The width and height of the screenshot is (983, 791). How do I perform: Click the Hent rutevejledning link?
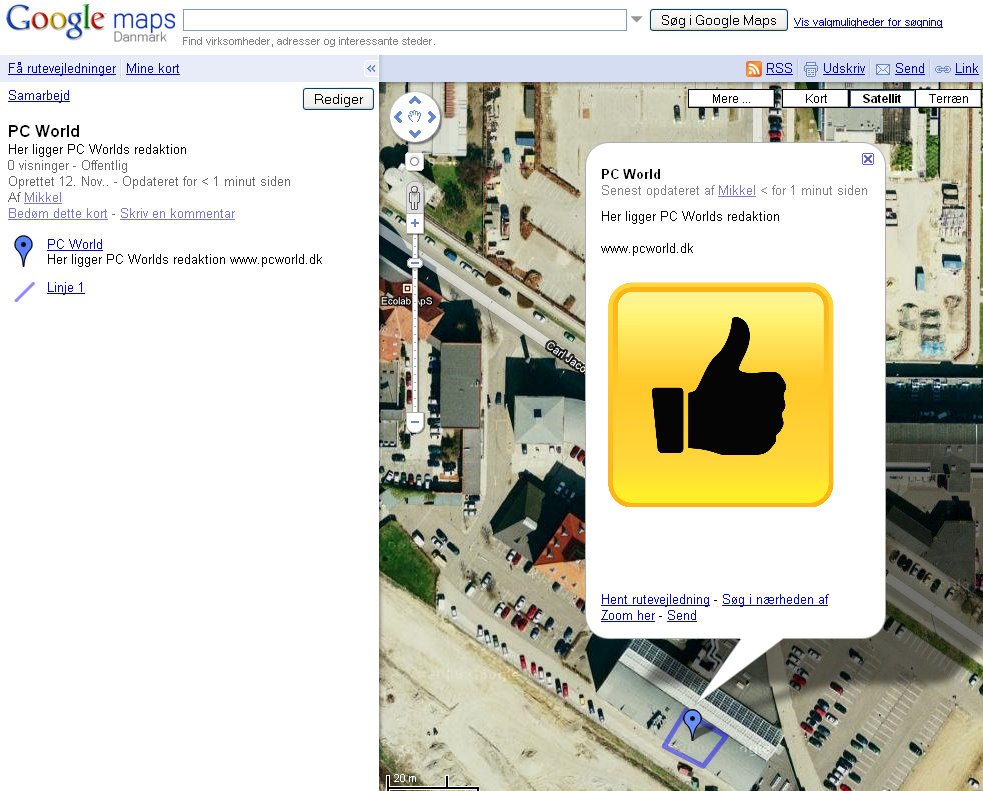point(655,599)
